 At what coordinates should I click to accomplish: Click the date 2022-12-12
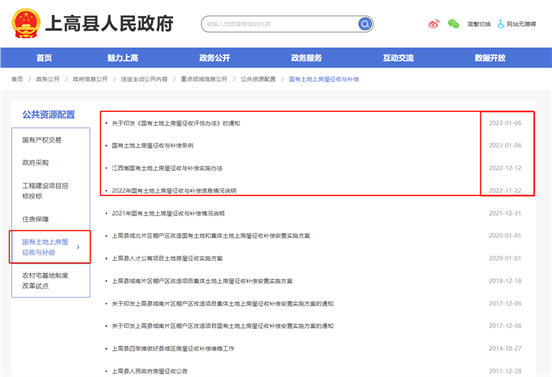point(505,168)
